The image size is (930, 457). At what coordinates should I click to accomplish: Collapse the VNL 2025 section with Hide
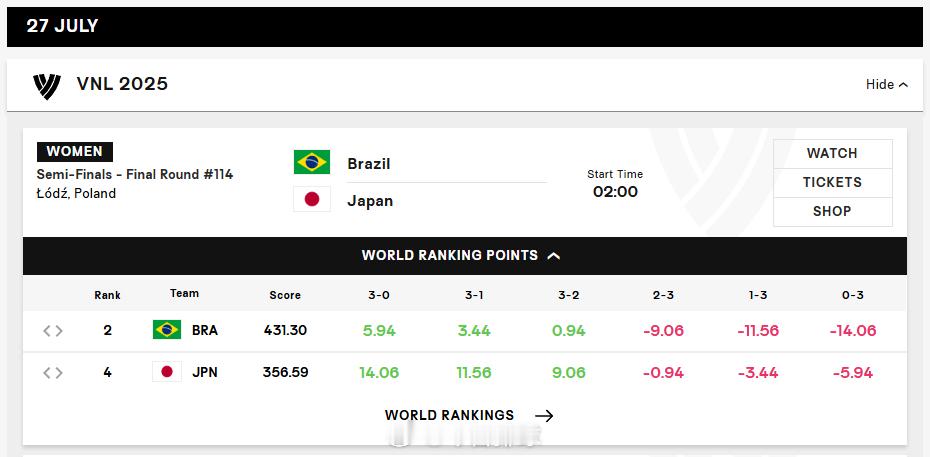pos(887,85)
